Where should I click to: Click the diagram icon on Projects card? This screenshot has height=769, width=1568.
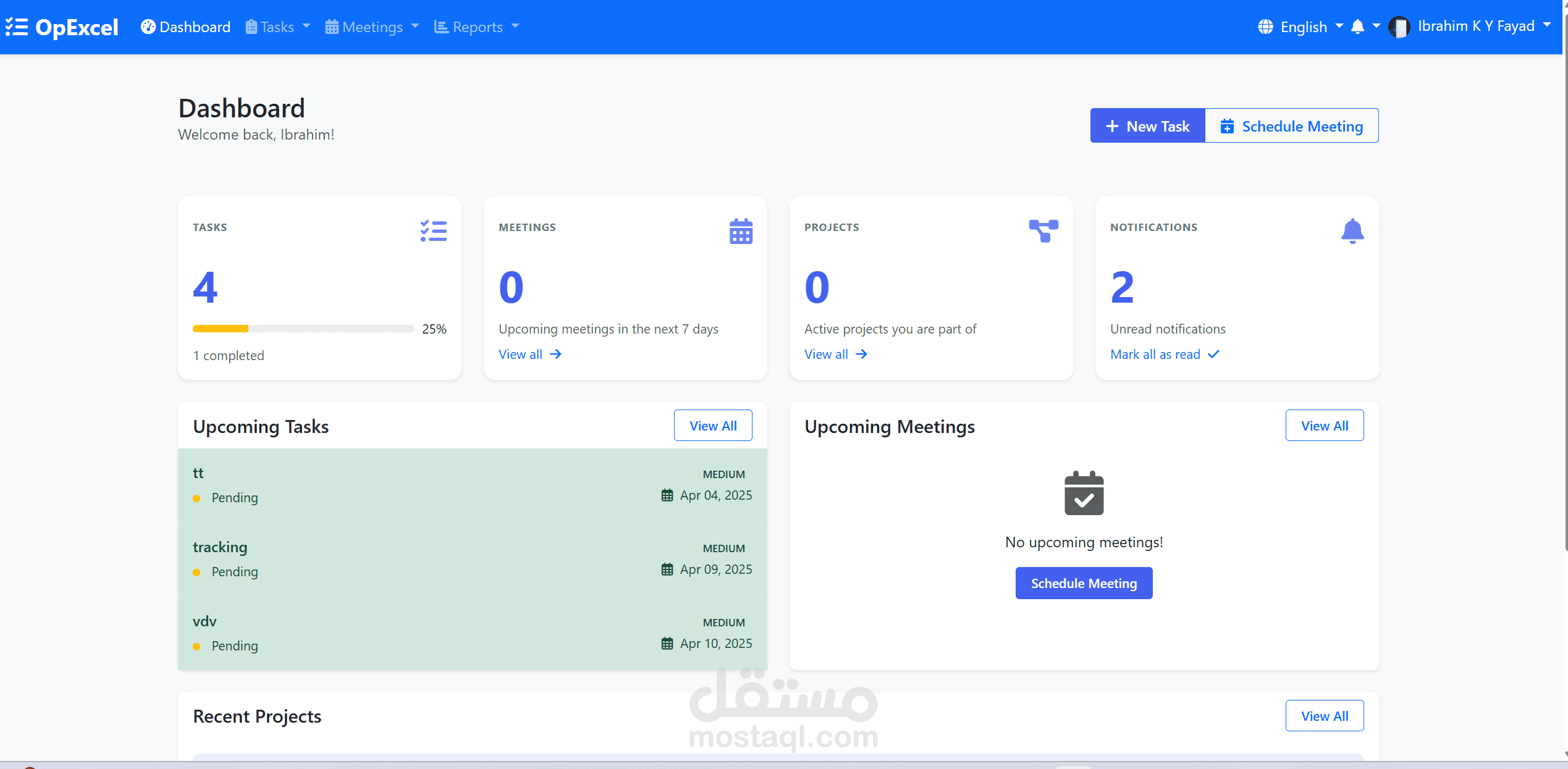tap(1043, 231)
